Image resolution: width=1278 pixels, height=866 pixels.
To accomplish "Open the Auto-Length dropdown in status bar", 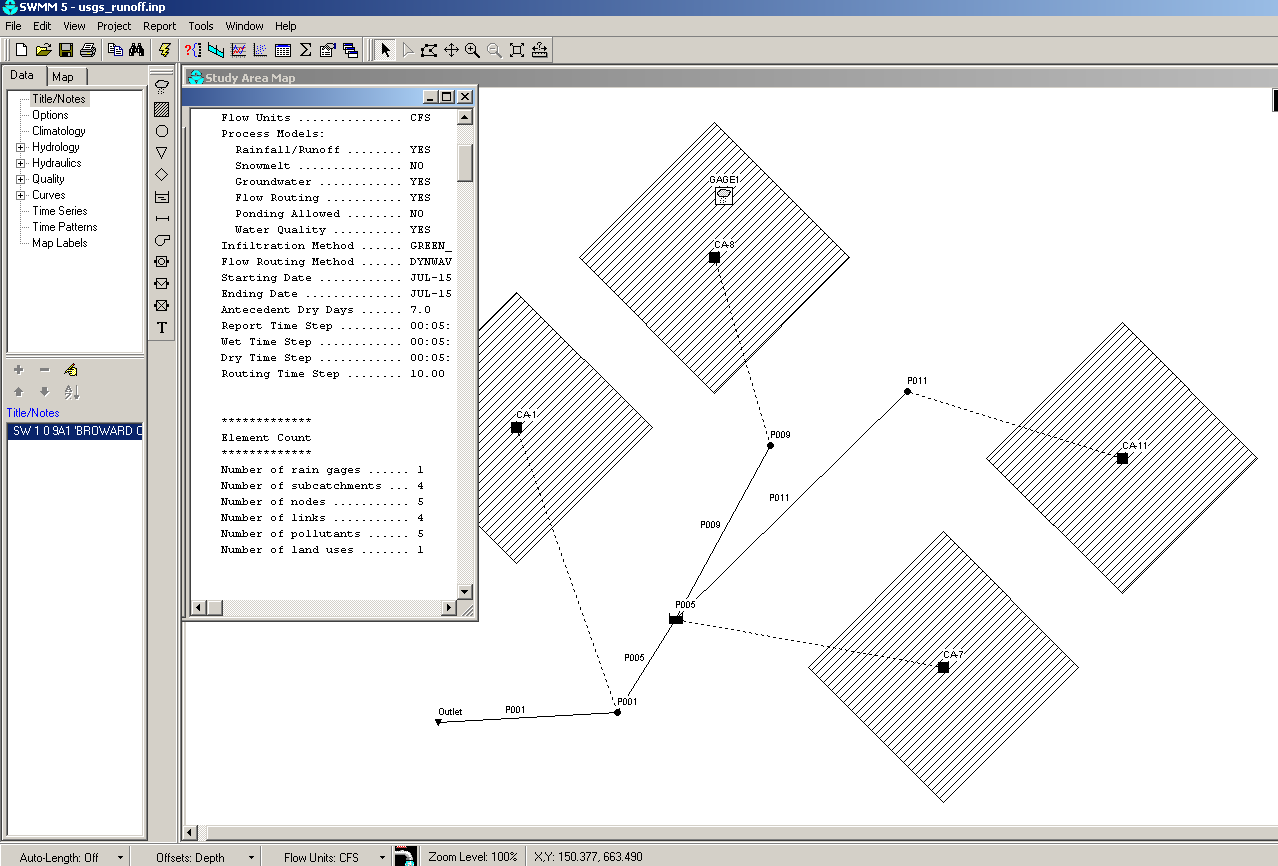I will 120,858.
